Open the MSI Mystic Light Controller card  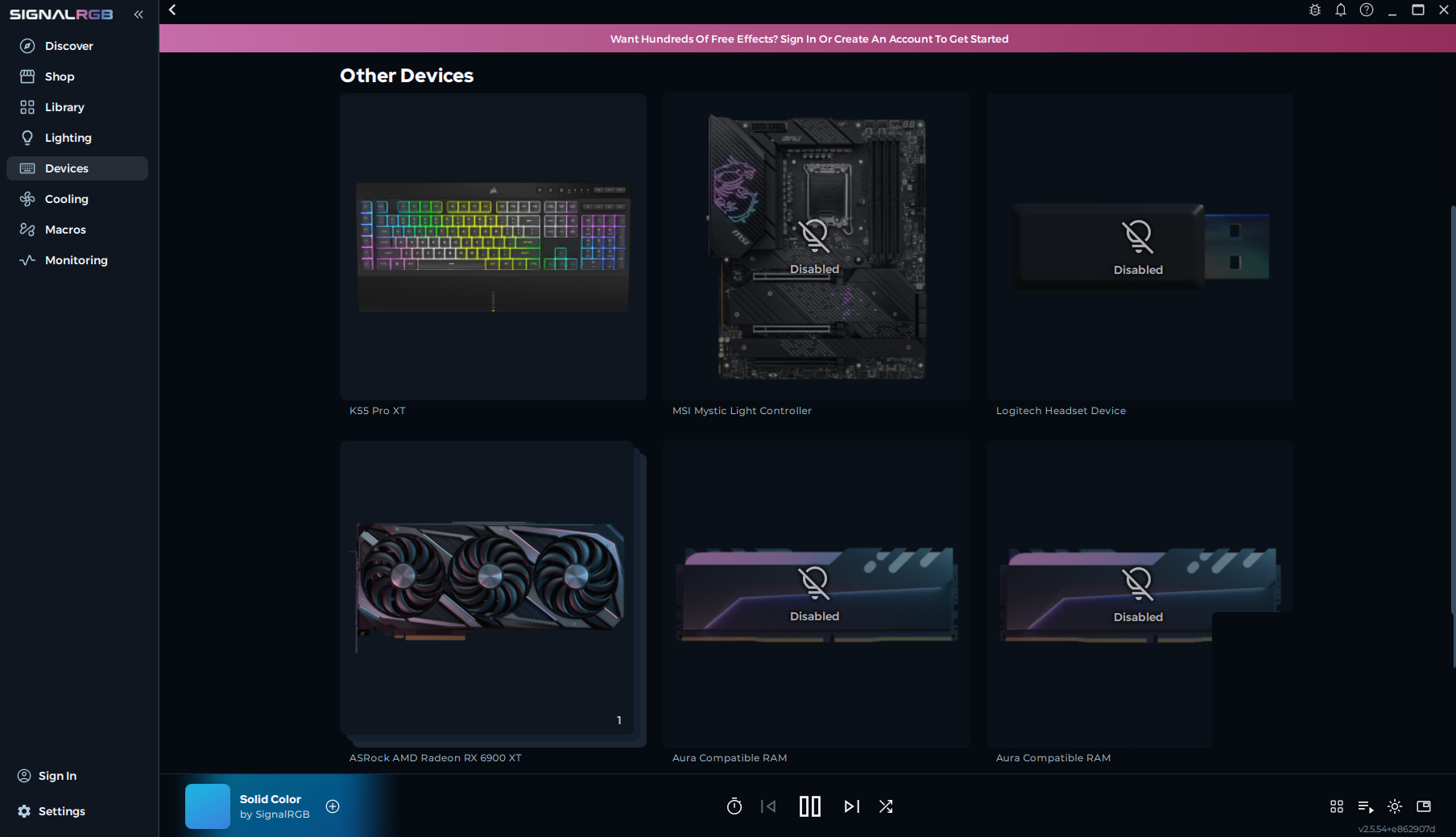[x=817, y=247]
